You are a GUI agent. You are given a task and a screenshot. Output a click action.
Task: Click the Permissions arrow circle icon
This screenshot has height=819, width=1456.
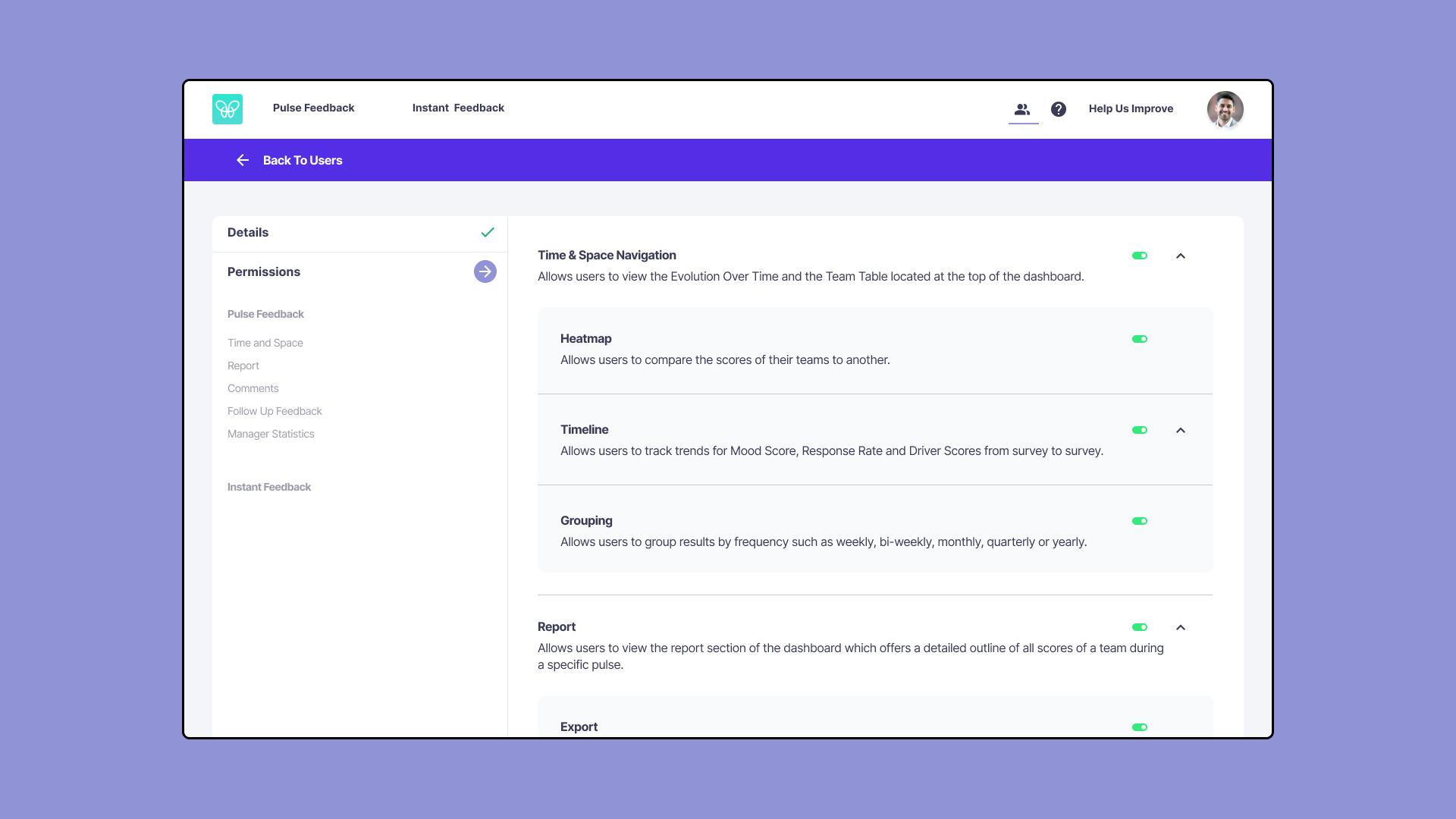point(485,271)
